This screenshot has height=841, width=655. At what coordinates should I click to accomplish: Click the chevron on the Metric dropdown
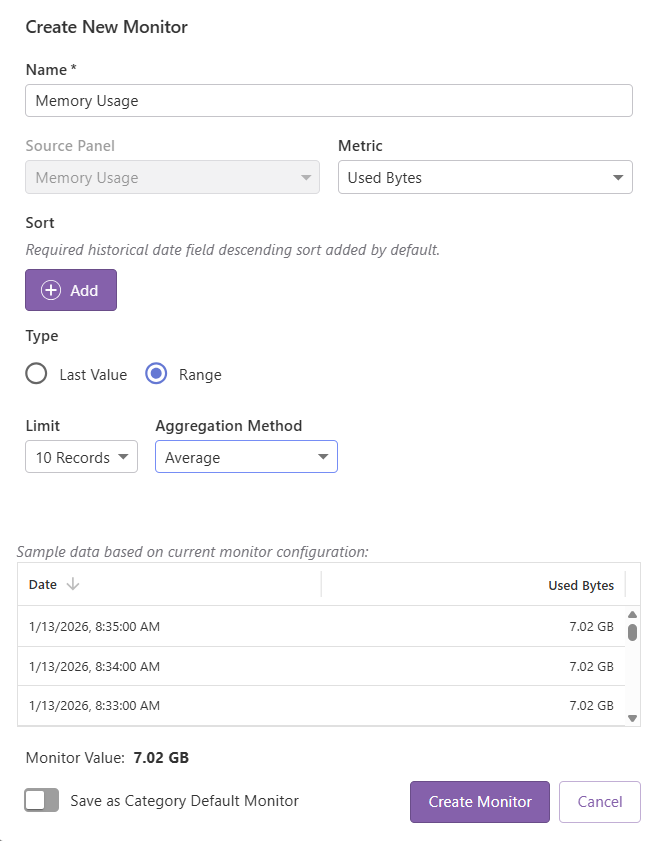620,177
